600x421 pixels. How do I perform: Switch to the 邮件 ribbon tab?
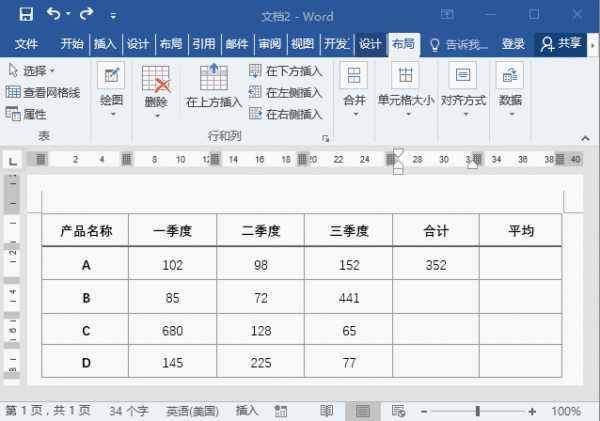point(237,44)
